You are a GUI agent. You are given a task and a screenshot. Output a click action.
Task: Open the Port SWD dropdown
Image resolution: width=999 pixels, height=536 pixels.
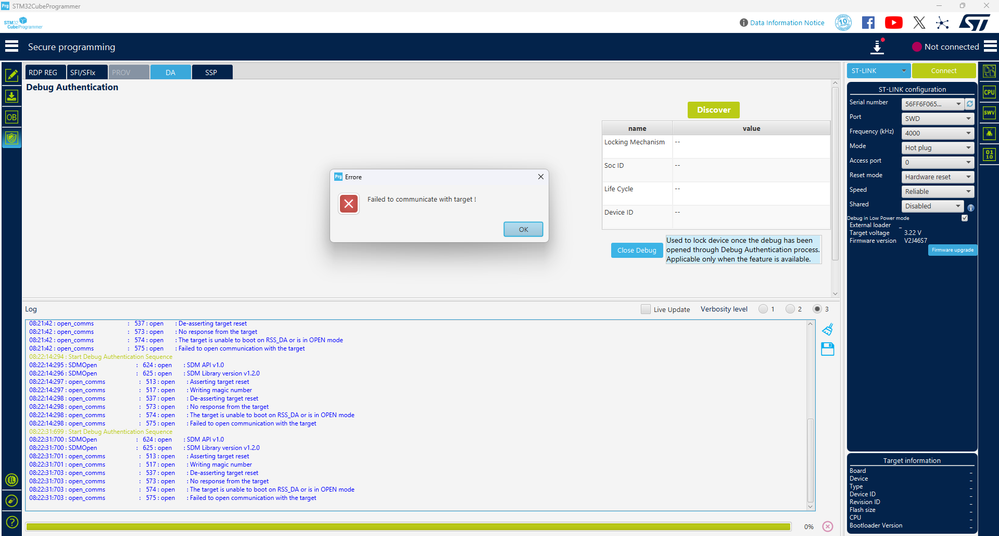tap(937, 119)
